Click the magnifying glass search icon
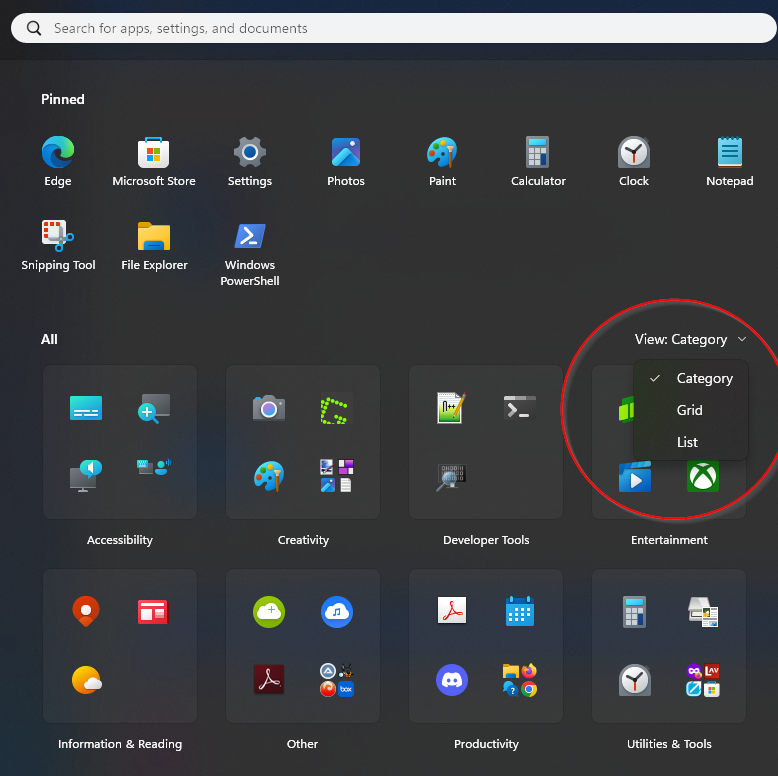The width and height of the screenshot is (778, 776). click(x=34, y=28)
